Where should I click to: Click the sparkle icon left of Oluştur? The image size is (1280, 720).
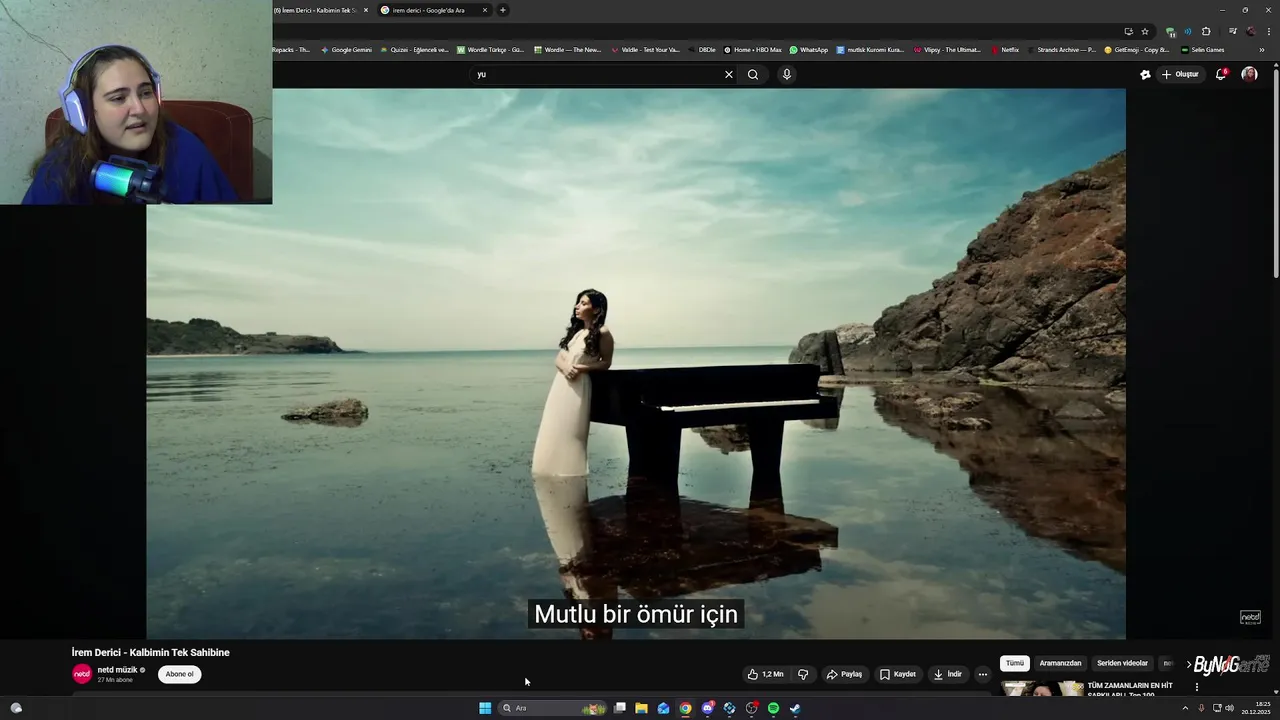click(1145, 74)
